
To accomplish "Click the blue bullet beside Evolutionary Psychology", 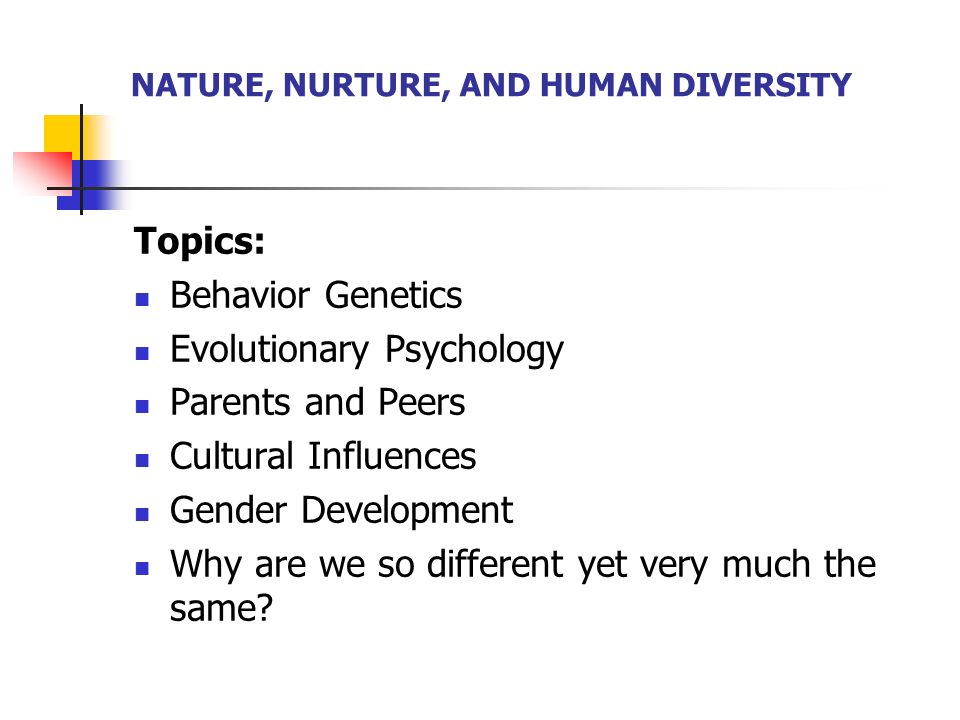I will pos(143,353).
